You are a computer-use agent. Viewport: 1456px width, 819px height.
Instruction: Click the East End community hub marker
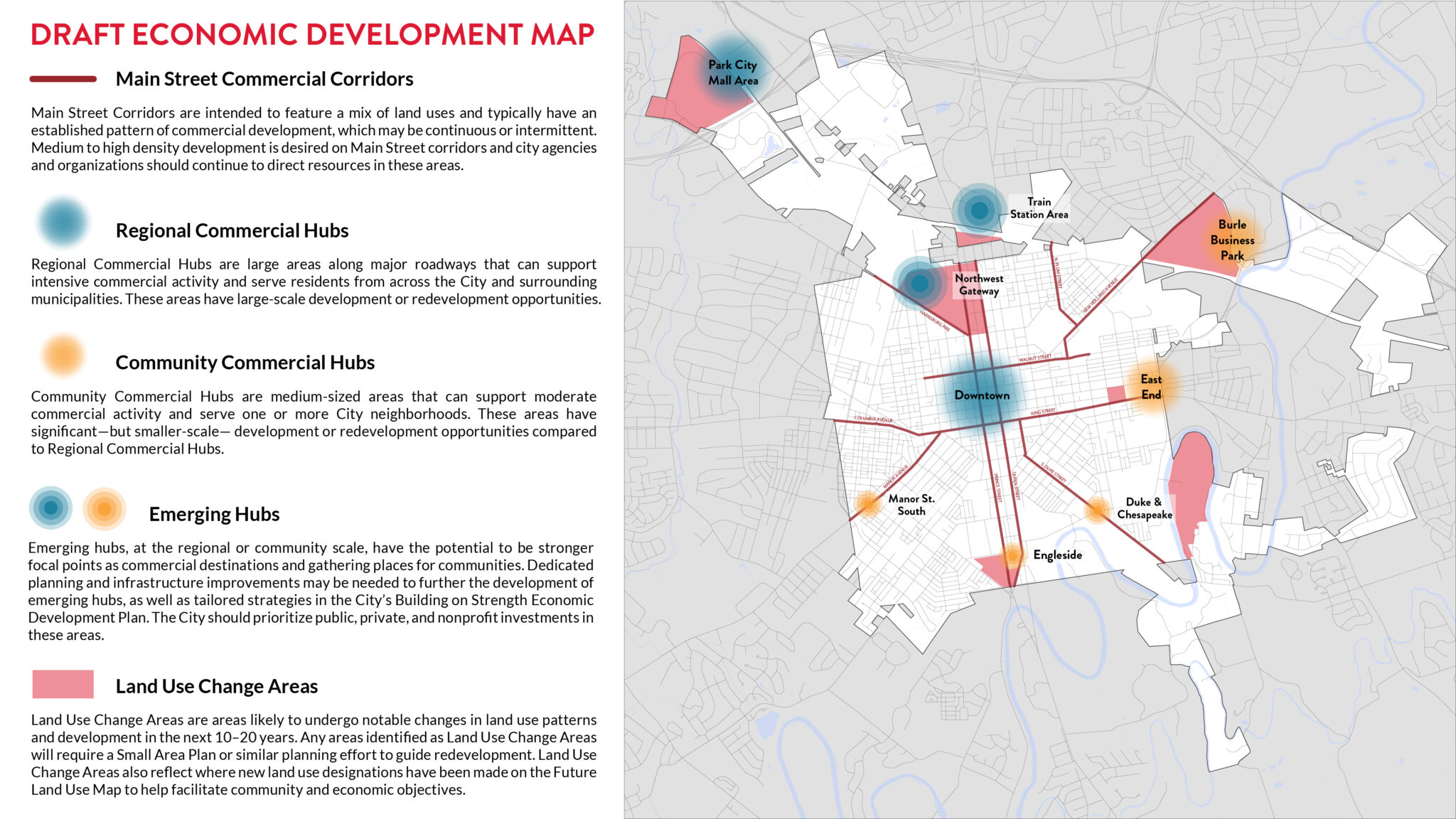click(x=1150, y=387)
